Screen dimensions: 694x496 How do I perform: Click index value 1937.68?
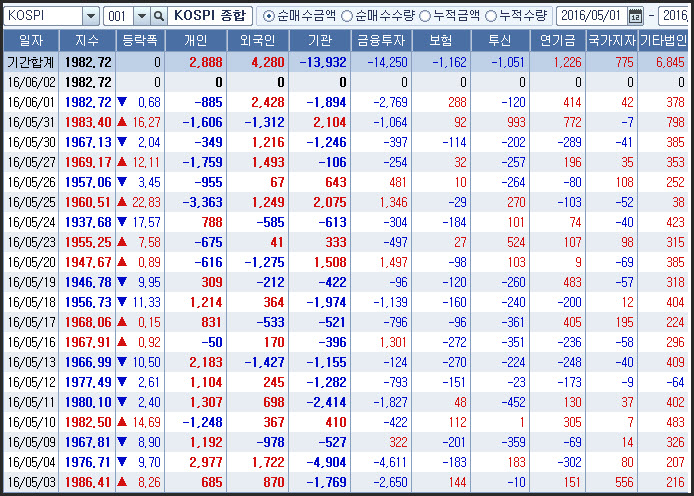tap(88, 223)
